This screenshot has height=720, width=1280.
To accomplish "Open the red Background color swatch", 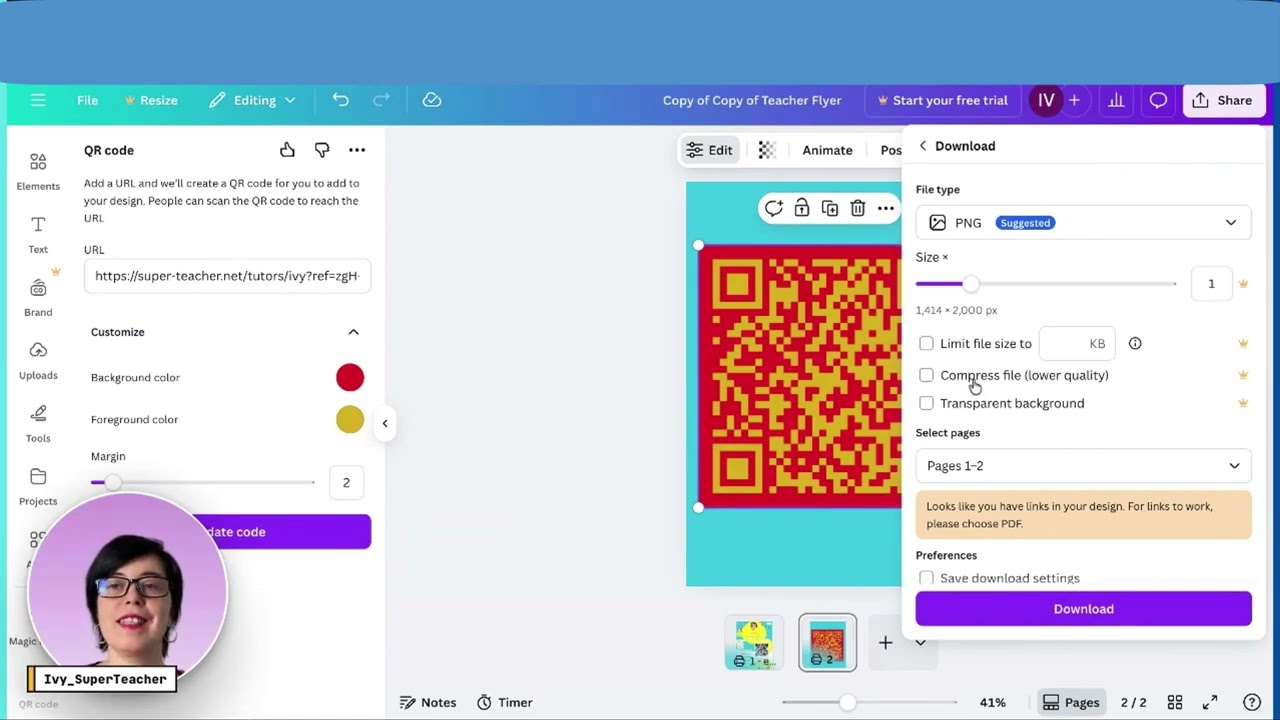I will [x=350, y=378].
